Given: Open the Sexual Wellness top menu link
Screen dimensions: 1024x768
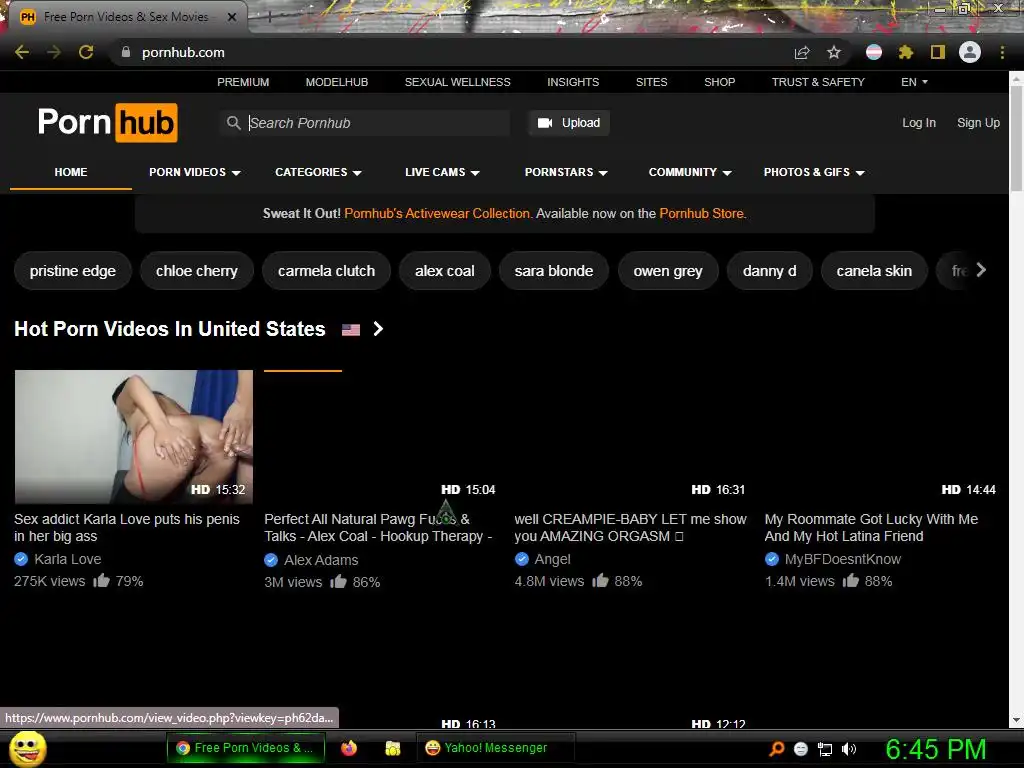Looking at the screenshot, I should 458,82.
